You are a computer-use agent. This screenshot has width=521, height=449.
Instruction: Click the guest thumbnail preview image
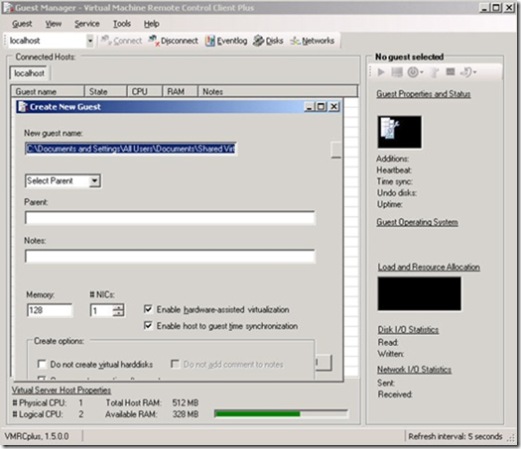399,132
